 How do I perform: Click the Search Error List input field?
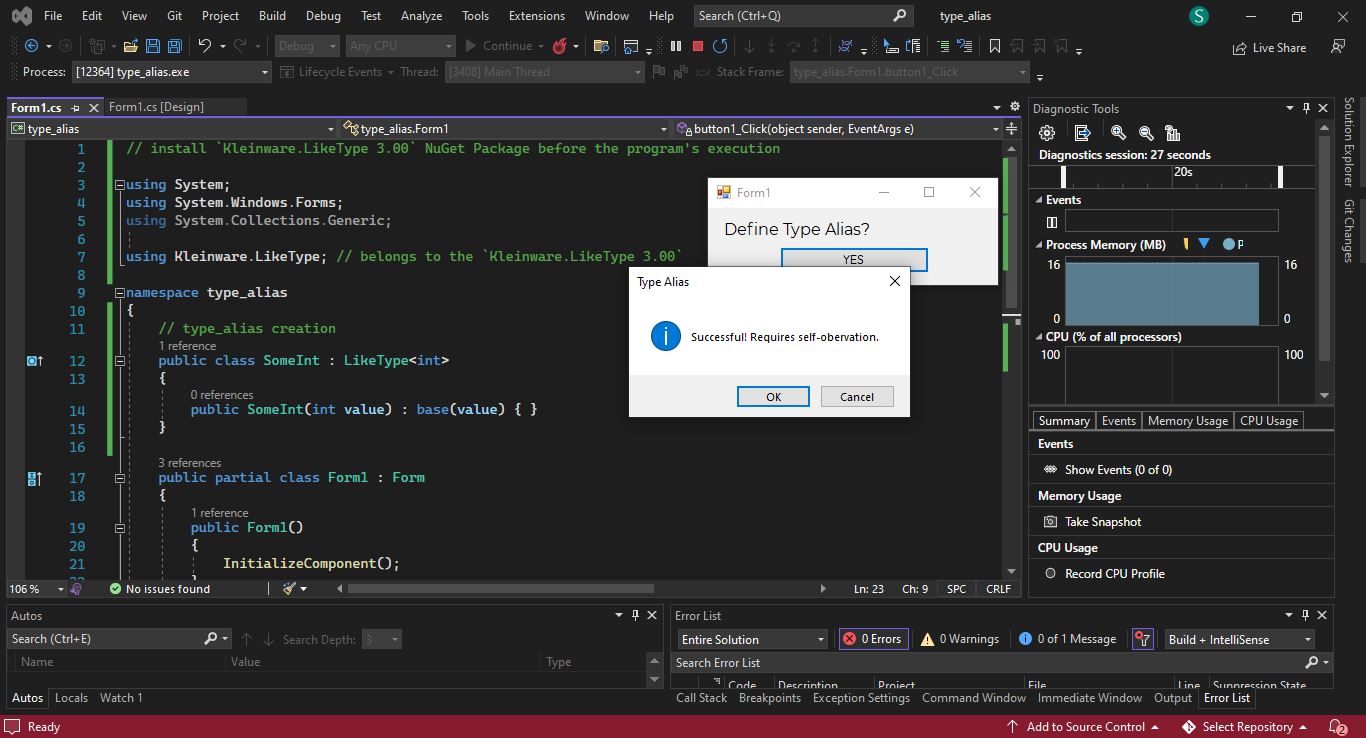988,663
